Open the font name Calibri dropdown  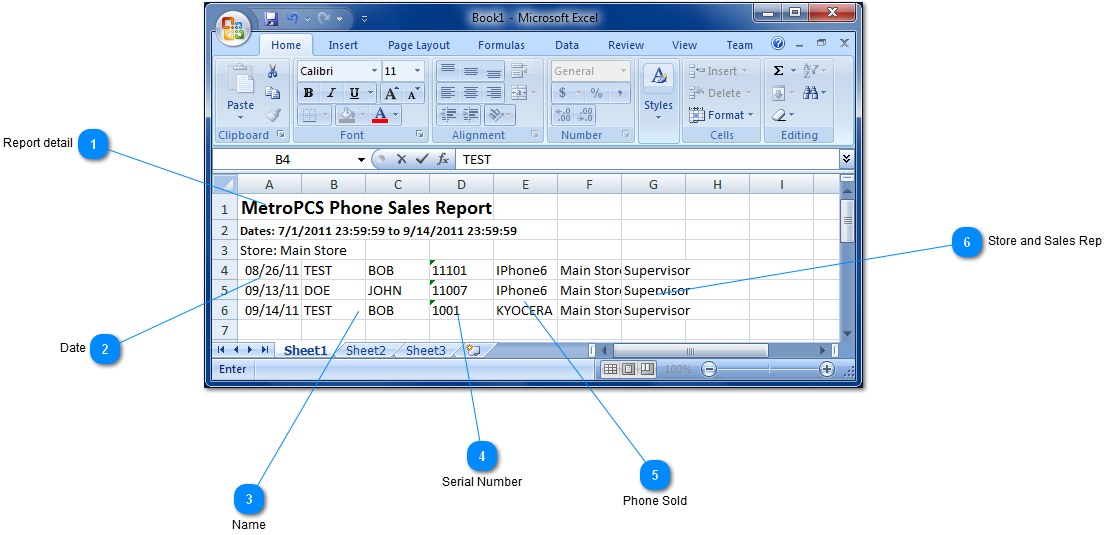[374, 71]
